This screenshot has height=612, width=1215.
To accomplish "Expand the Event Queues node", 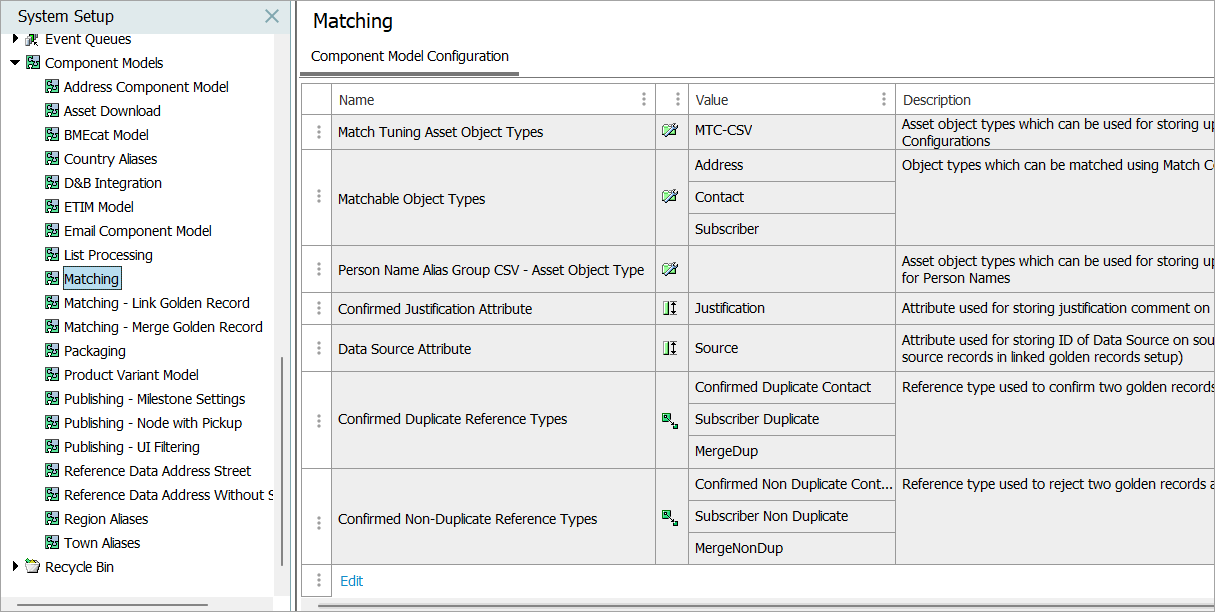I will (x=15, y=39).
